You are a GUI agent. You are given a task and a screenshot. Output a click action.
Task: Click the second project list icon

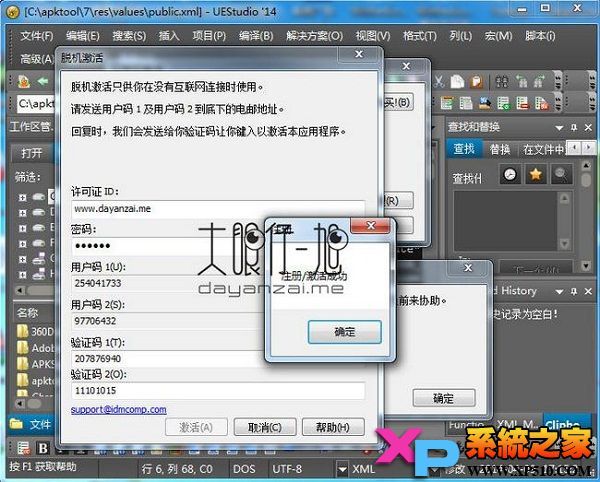[465, 103]
